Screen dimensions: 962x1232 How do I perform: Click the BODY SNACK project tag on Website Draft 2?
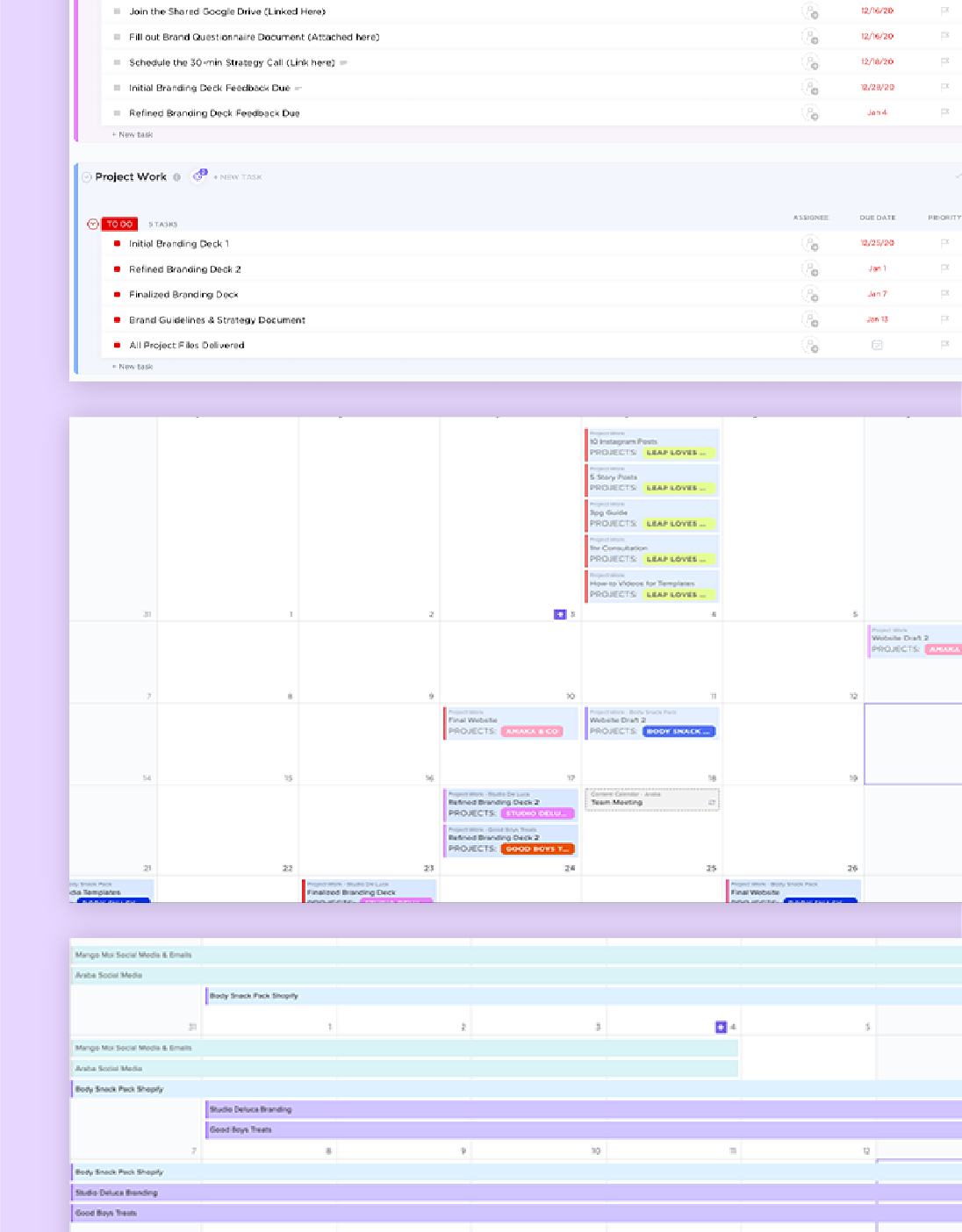pyautogui.click(x=678, y=731)
